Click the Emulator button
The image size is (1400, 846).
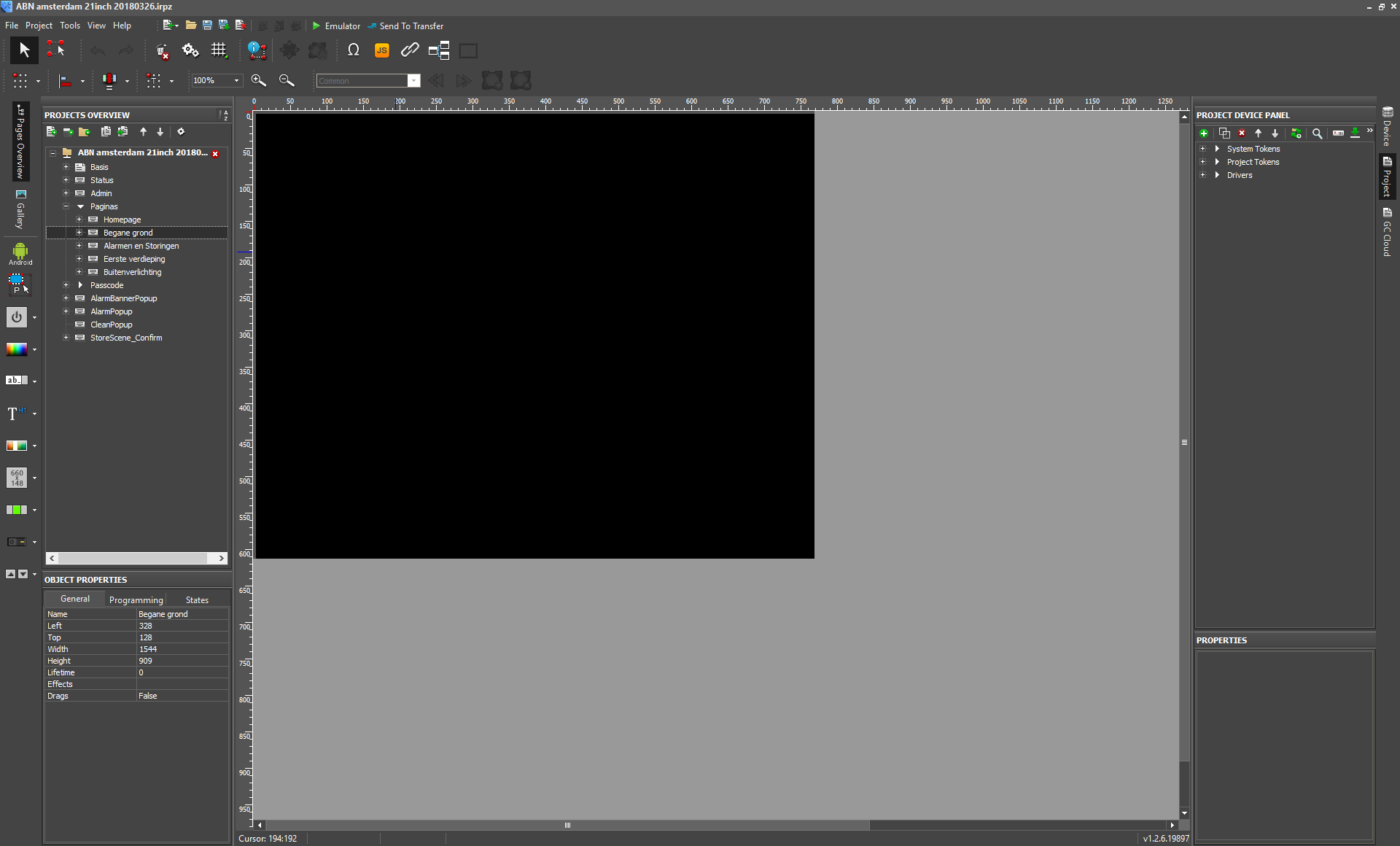(x=336, y=26)
